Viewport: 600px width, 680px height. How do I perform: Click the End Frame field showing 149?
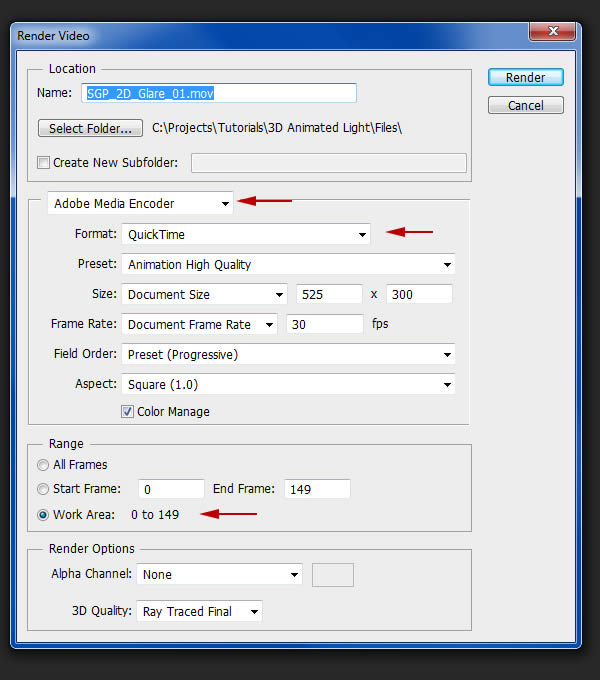click(317, 489)
